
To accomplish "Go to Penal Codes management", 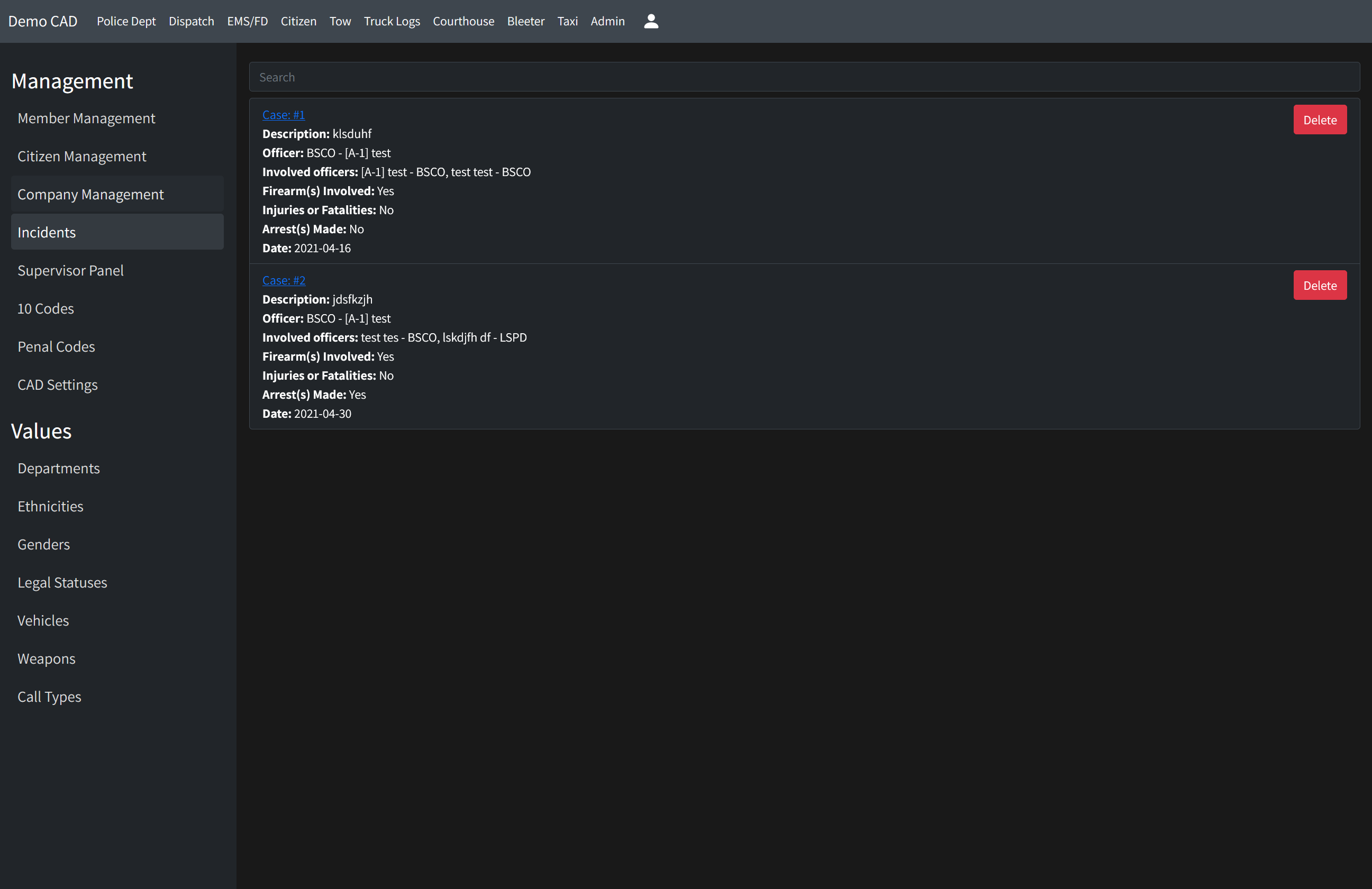I will pos(56,346).
